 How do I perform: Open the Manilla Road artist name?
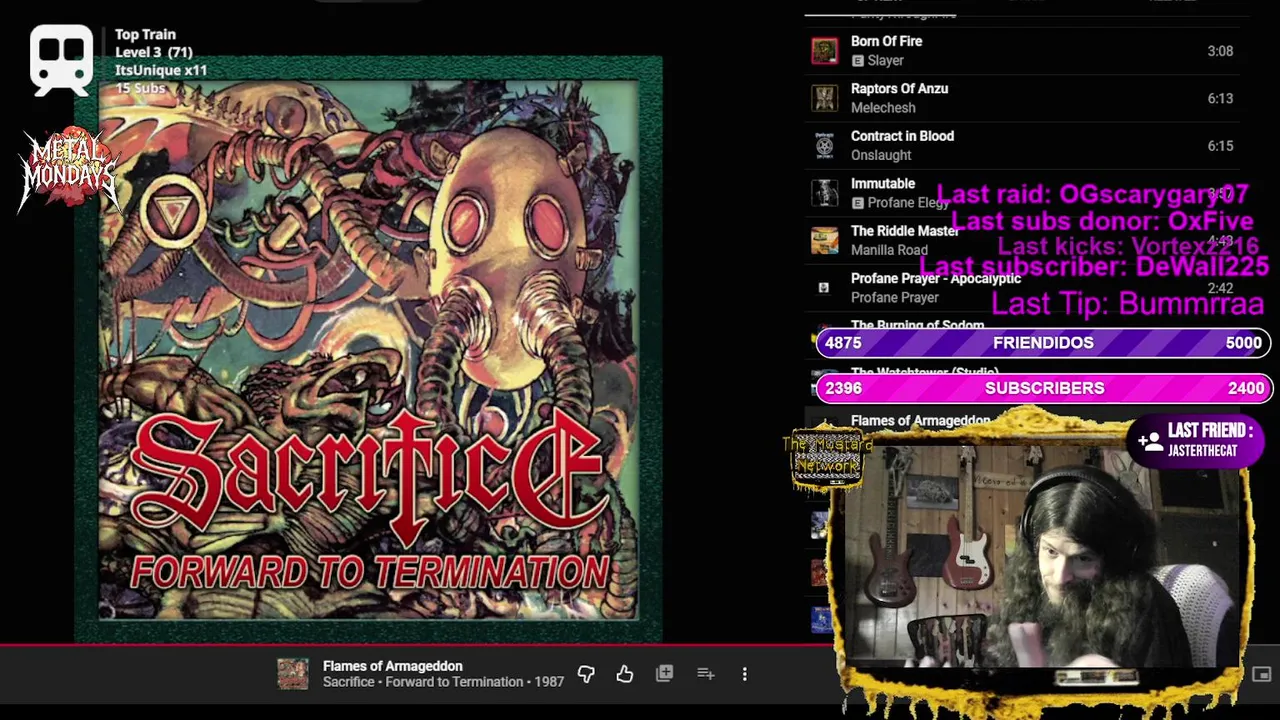889,250
